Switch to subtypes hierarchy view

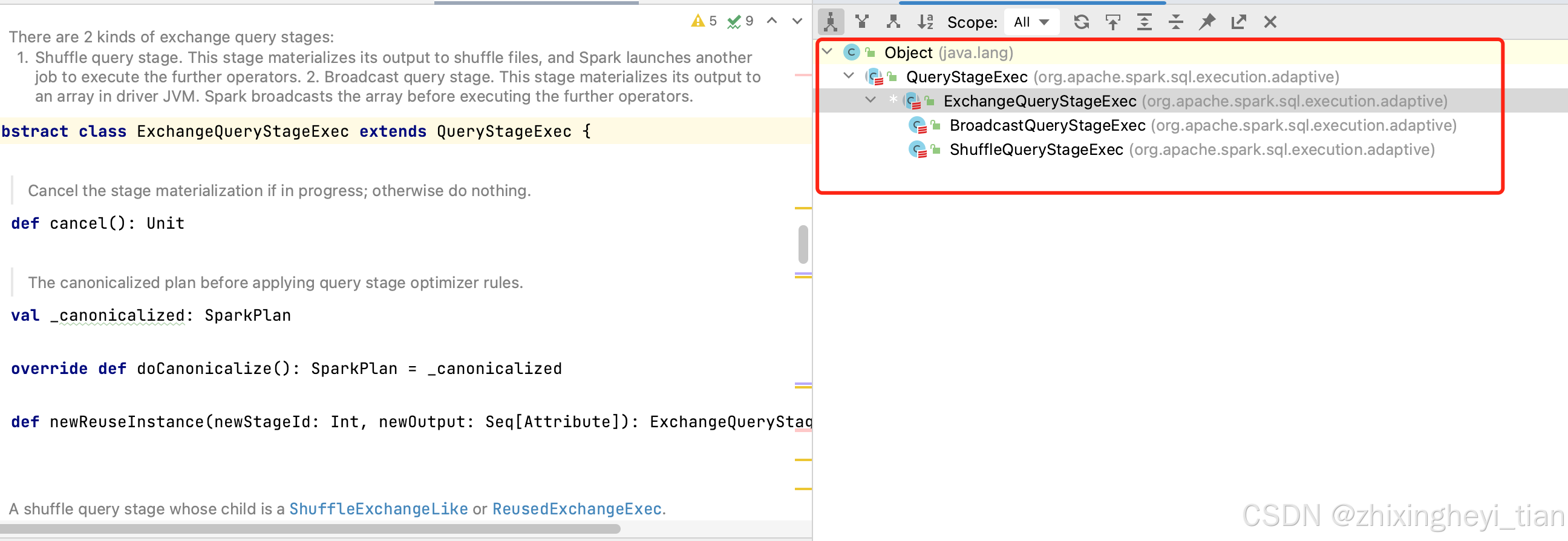coord(893,22)
